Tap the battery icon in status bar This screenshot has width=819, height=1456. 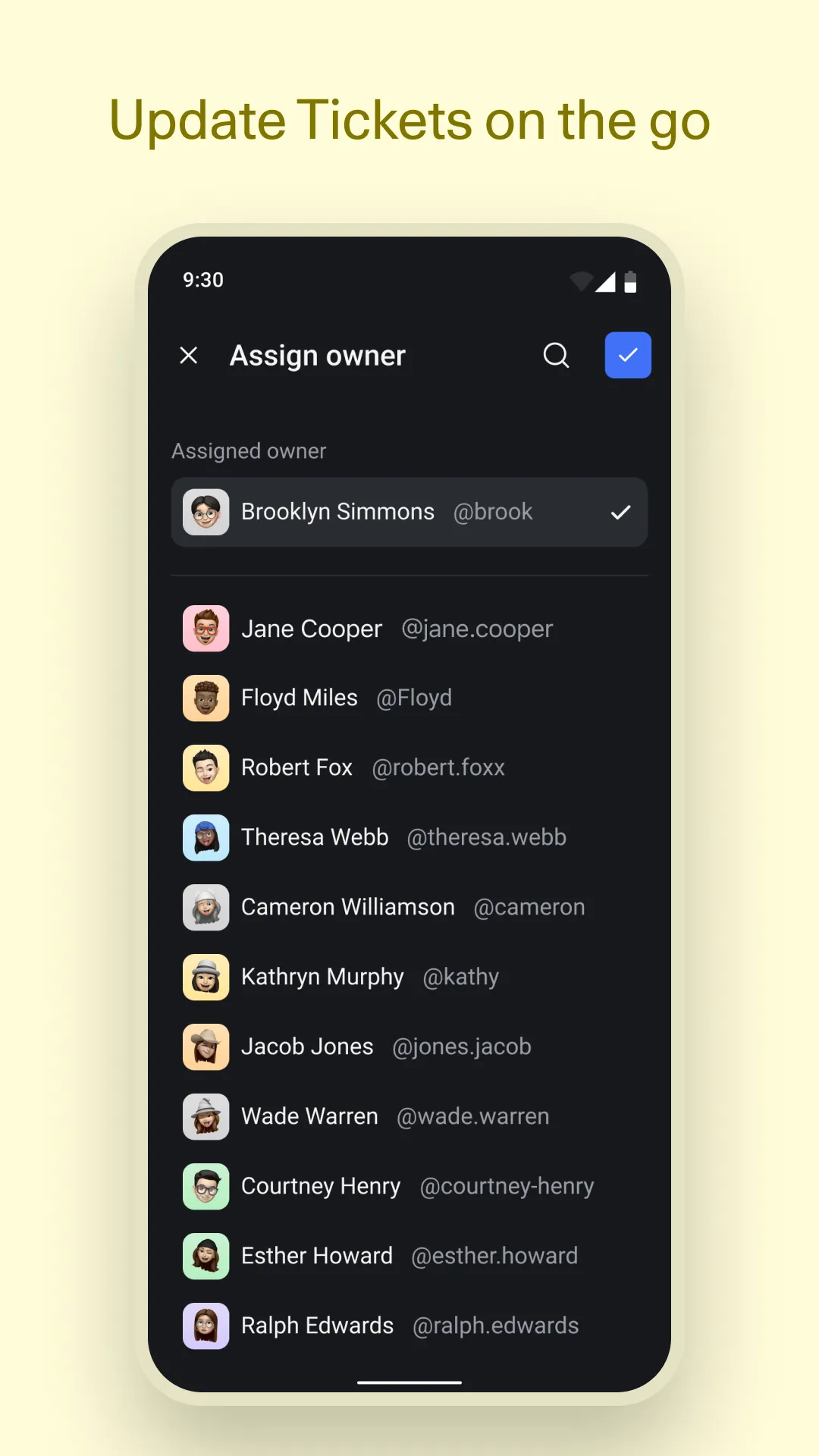click(630, 282)
